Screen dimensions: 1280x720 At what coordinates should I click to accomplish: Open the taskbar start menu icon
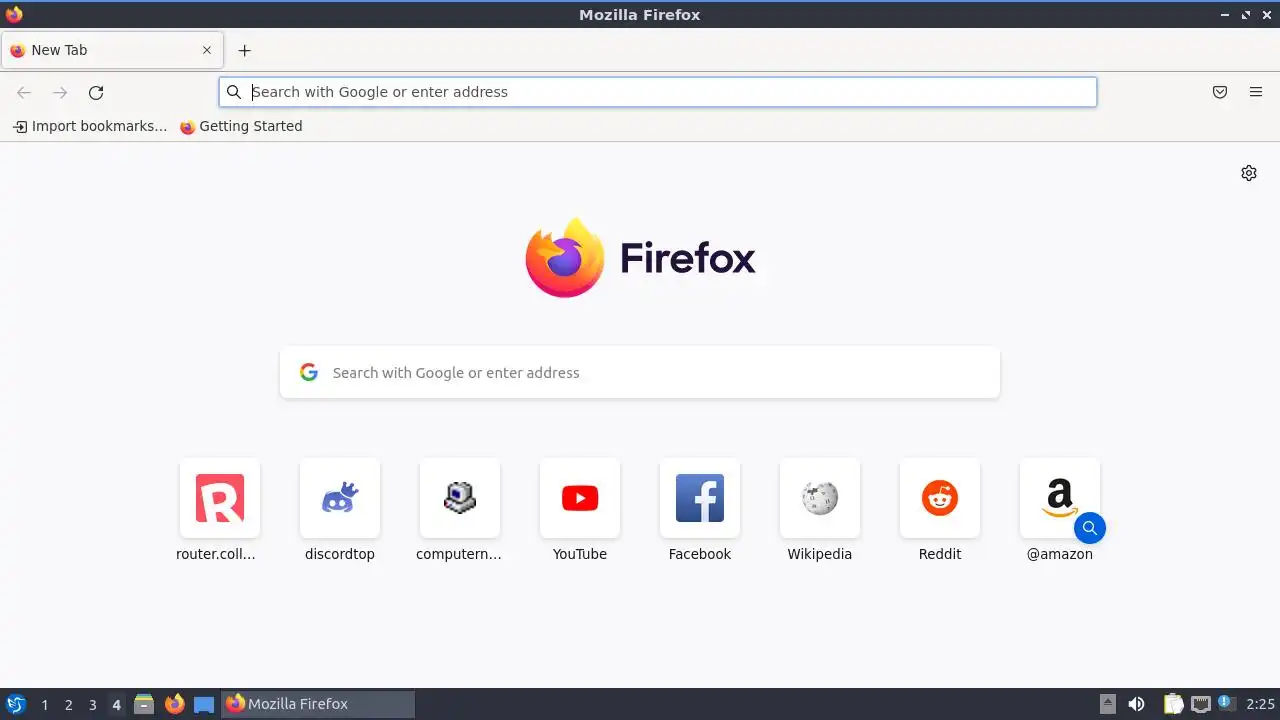click(16, 704)
